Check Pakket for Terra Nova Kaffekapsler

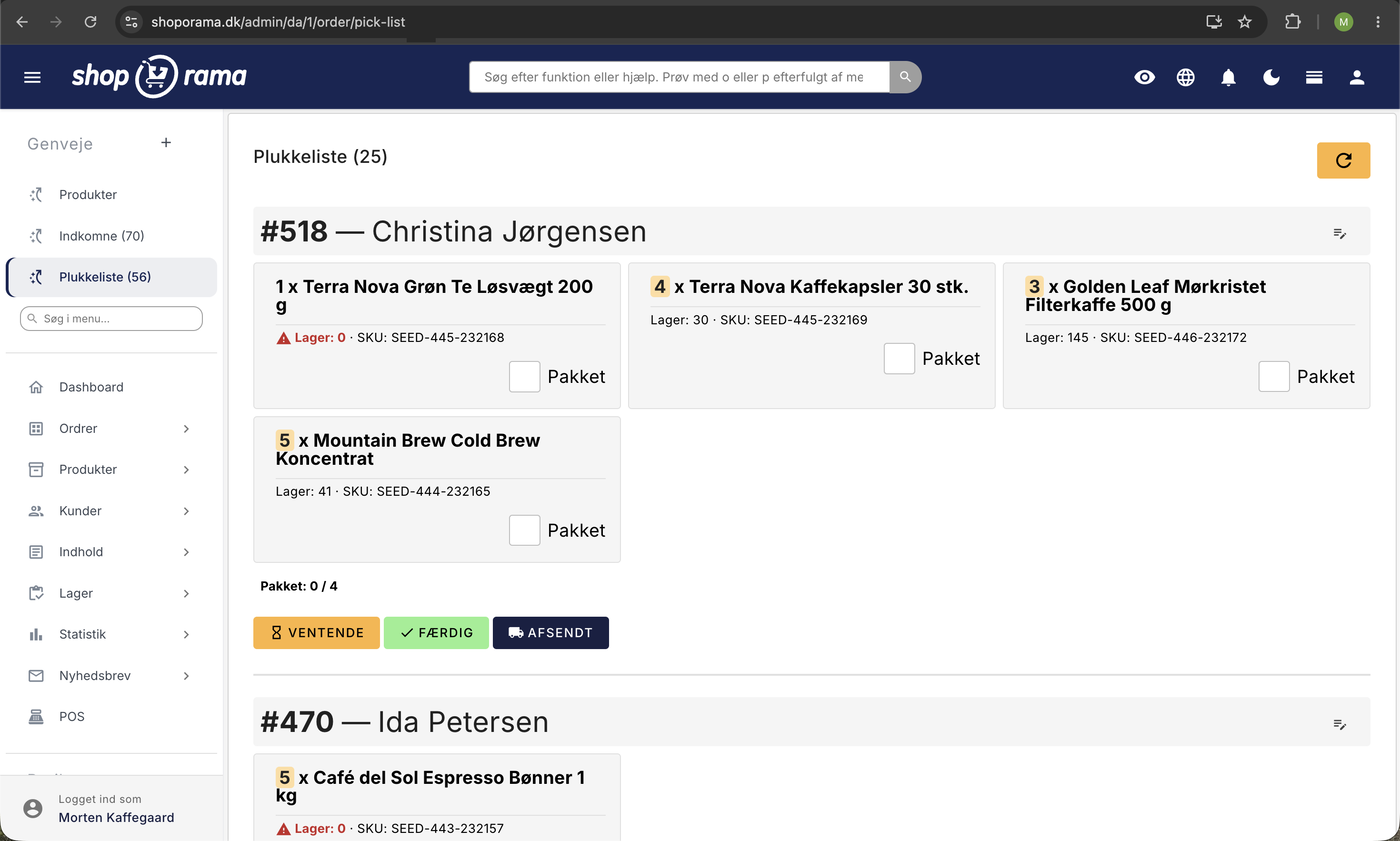900,359
